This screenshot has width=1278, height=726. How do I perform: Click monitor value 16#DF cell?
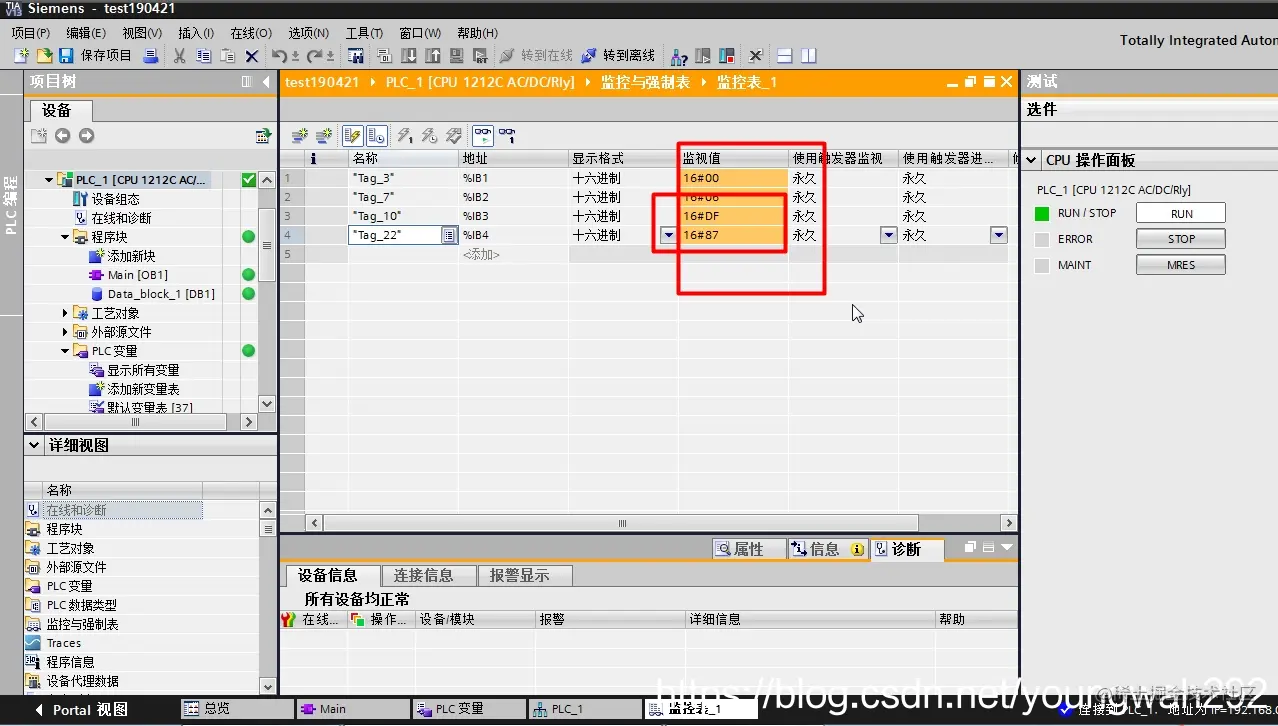tap(733, 216)
